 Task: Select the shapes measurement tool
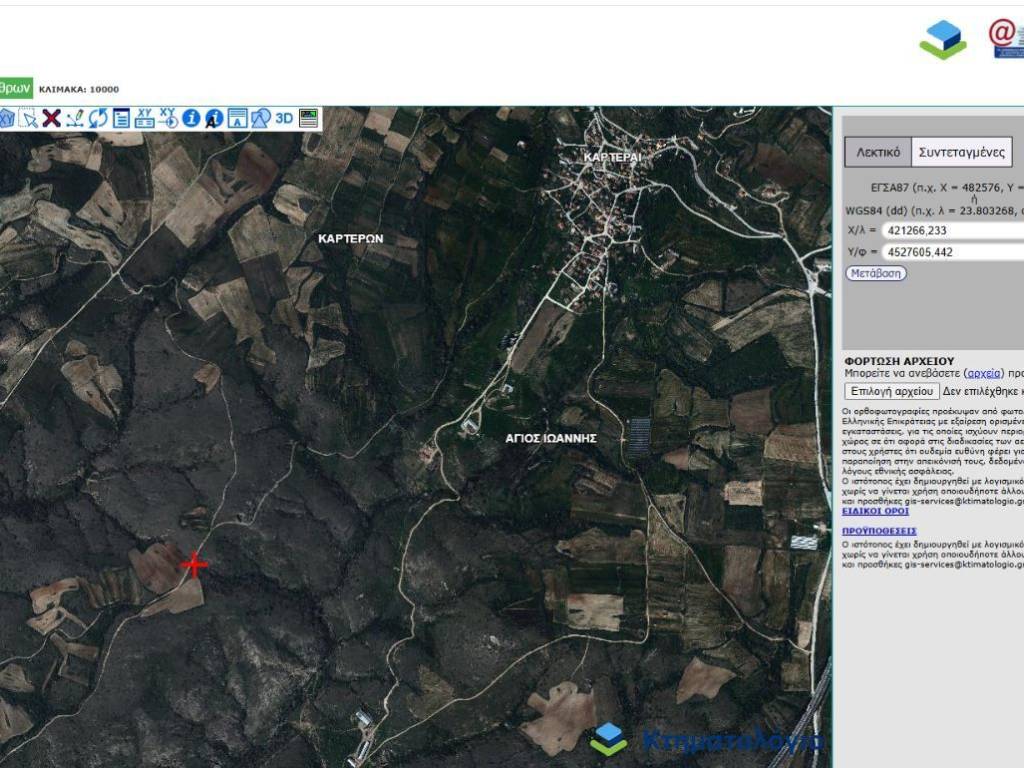[260, 118]
